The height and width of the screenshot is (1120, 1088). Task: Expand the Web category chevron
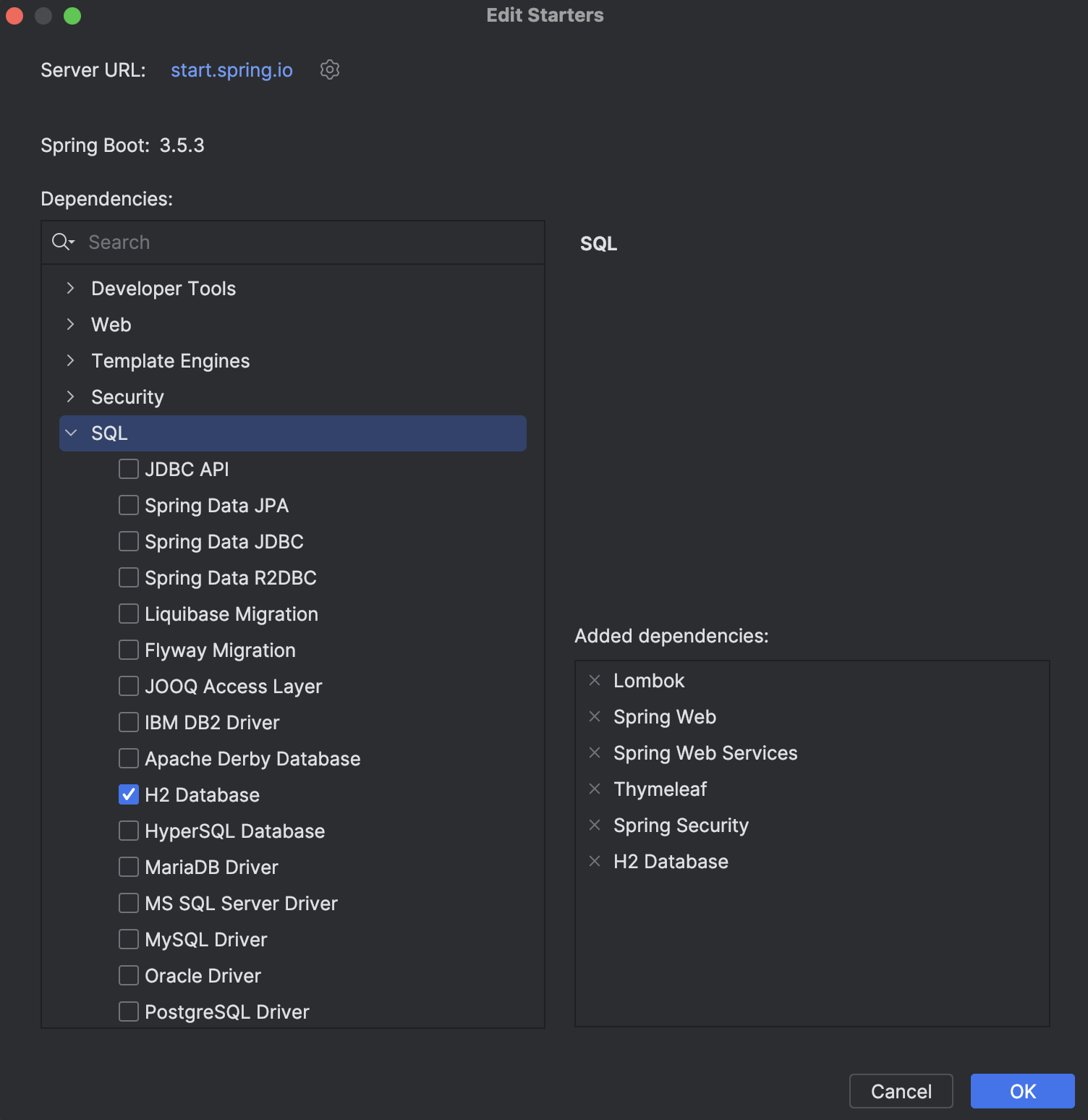click(70, 324)
